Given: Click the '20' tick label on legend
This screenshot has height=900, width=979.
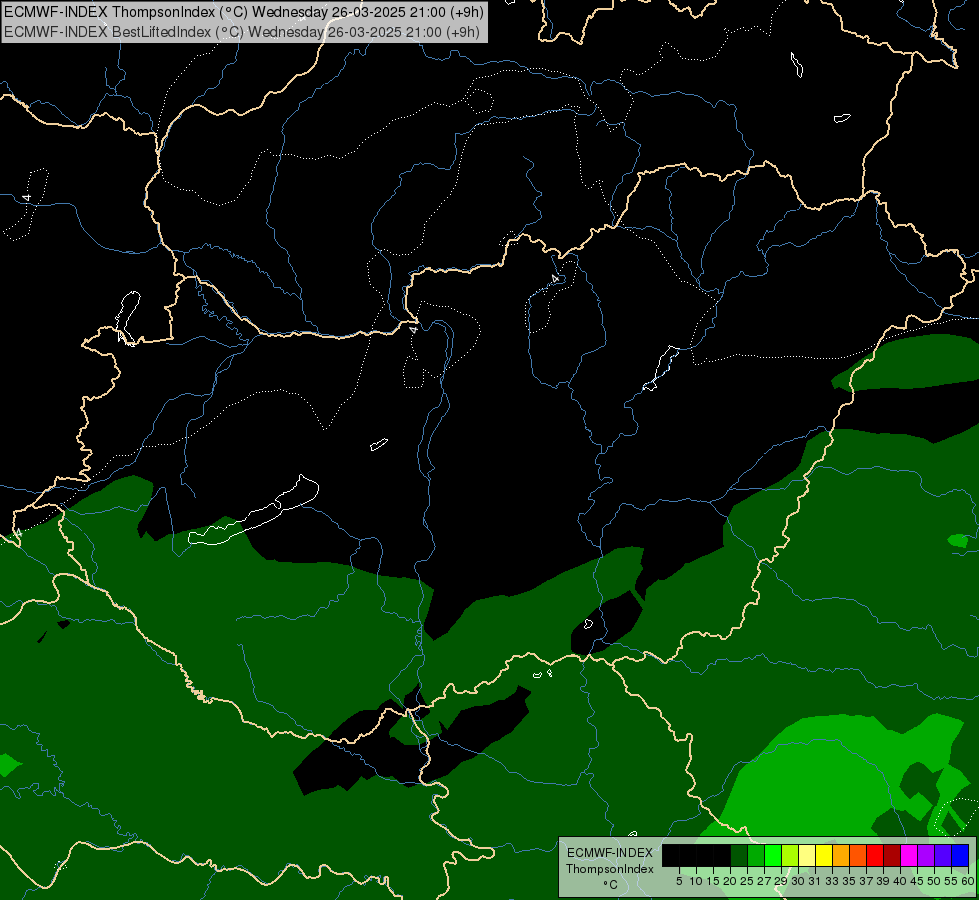Looking at the screenshot, I should [x=730, y=881].
